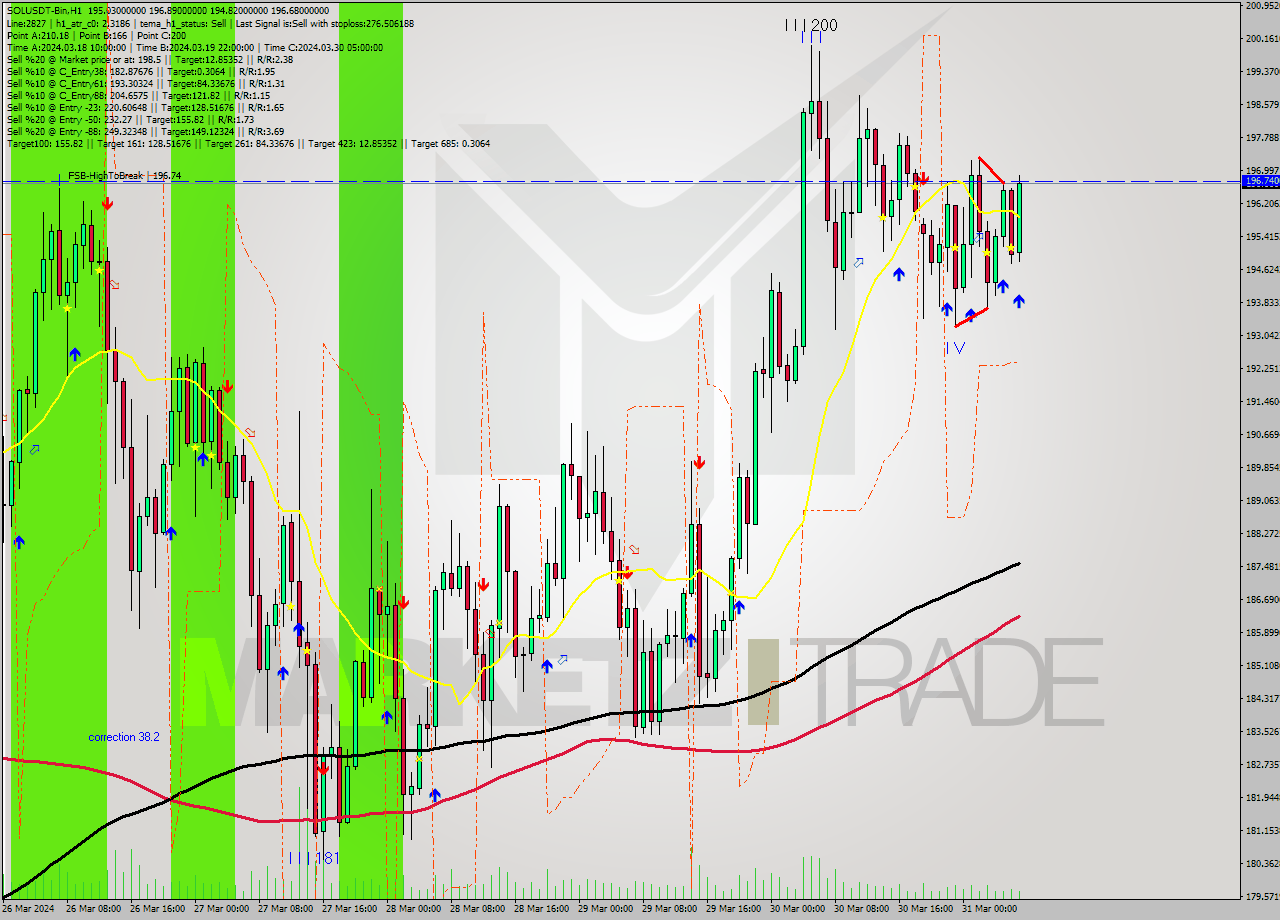Click the '30 Mar 00:00' time axis label

pos(796,909)
